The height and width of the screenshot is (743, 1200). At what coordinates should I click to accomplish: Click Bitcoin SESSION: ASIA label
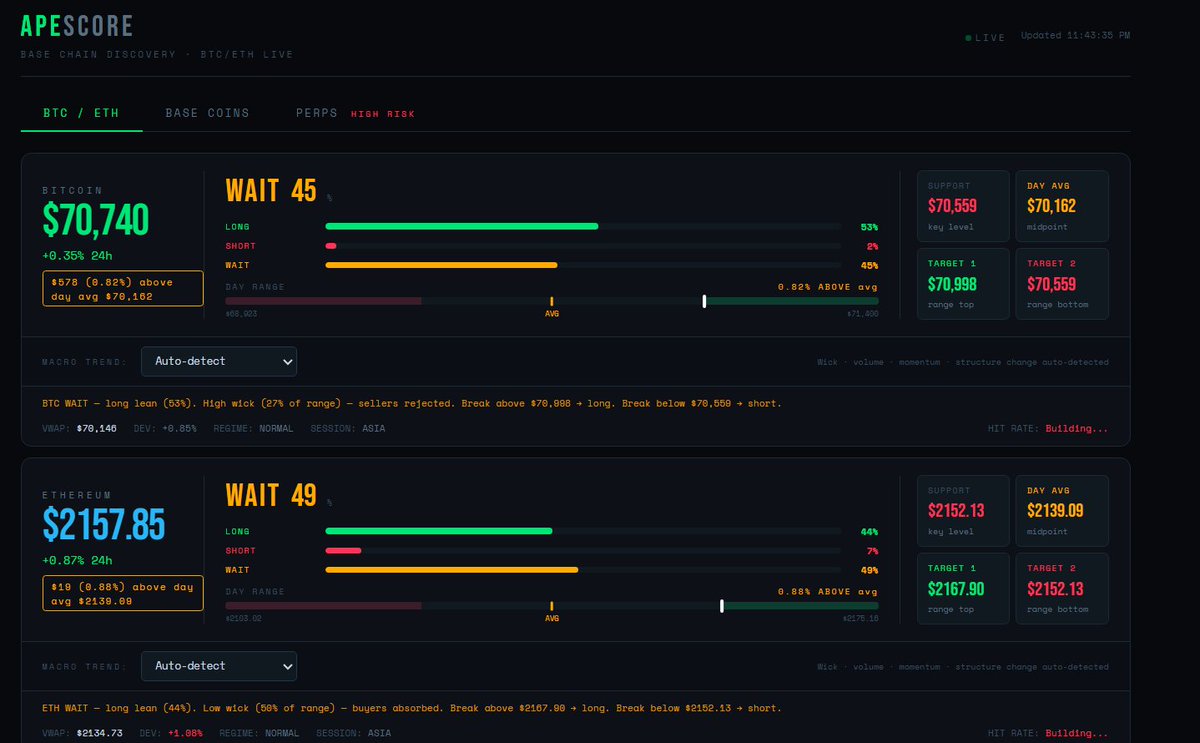(350, 428)
